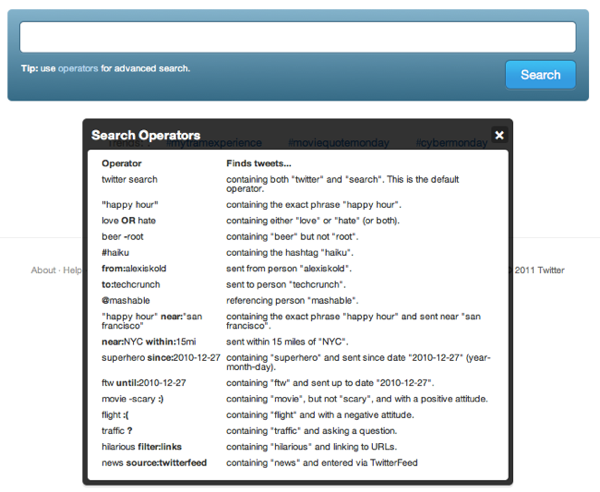
Task: Select the #moviequotemonday trend behind dialog
Action: pyautogui.click(x=338, y=143)
